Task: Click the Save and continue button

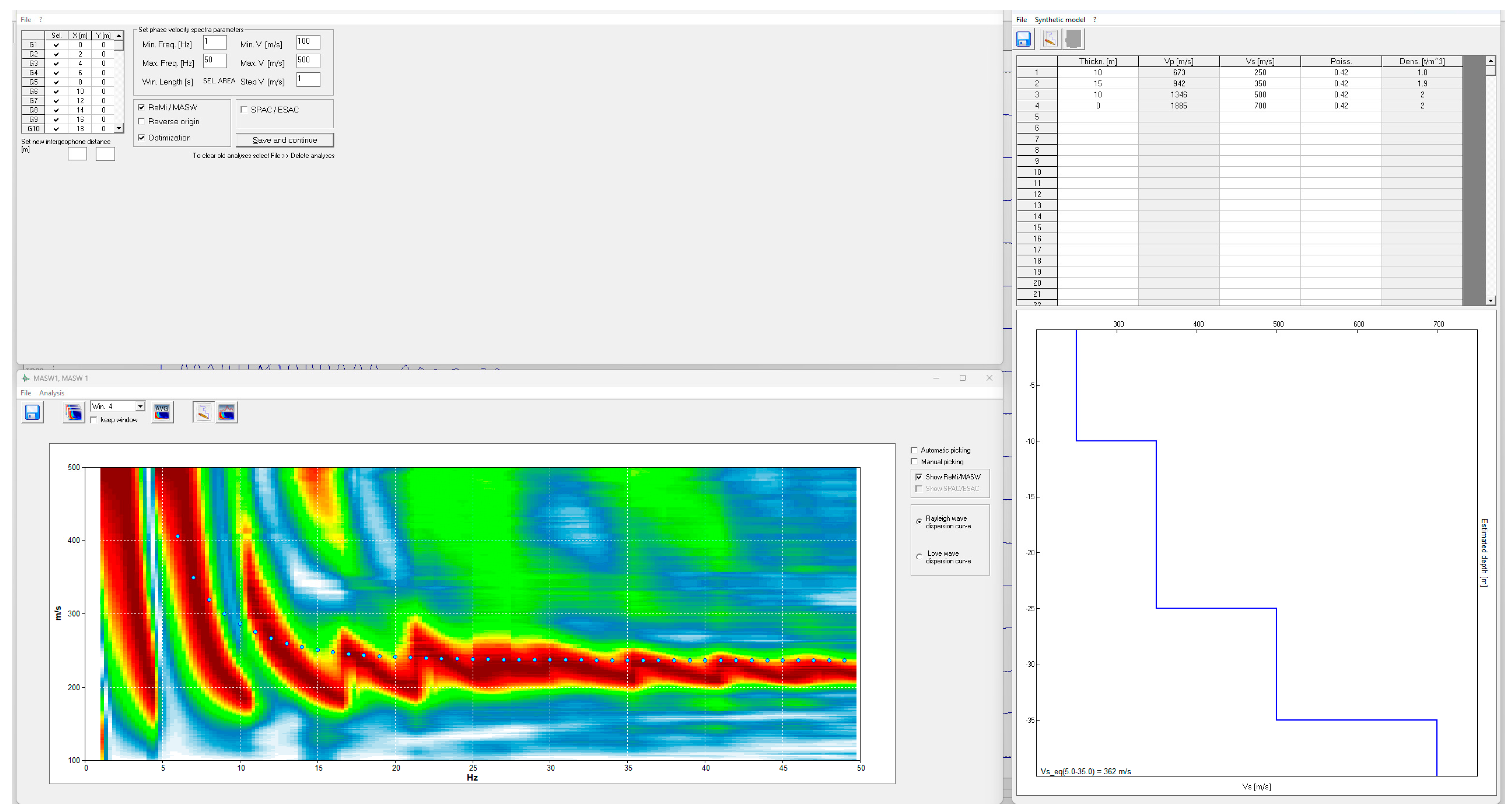Action: pos(285,140)
